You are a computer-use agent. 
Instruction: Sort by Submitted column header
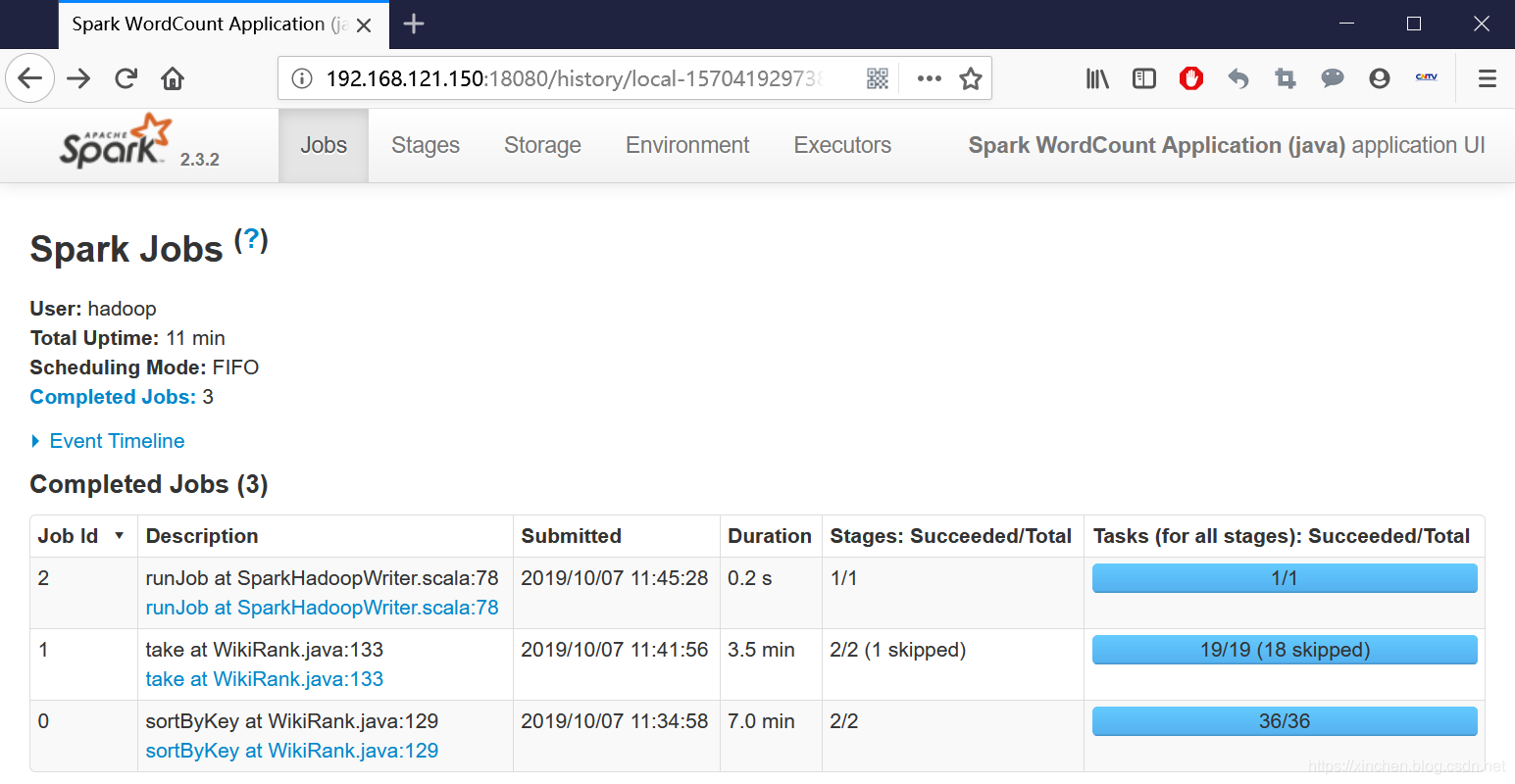pyautogui.click(x=616, y=536)
